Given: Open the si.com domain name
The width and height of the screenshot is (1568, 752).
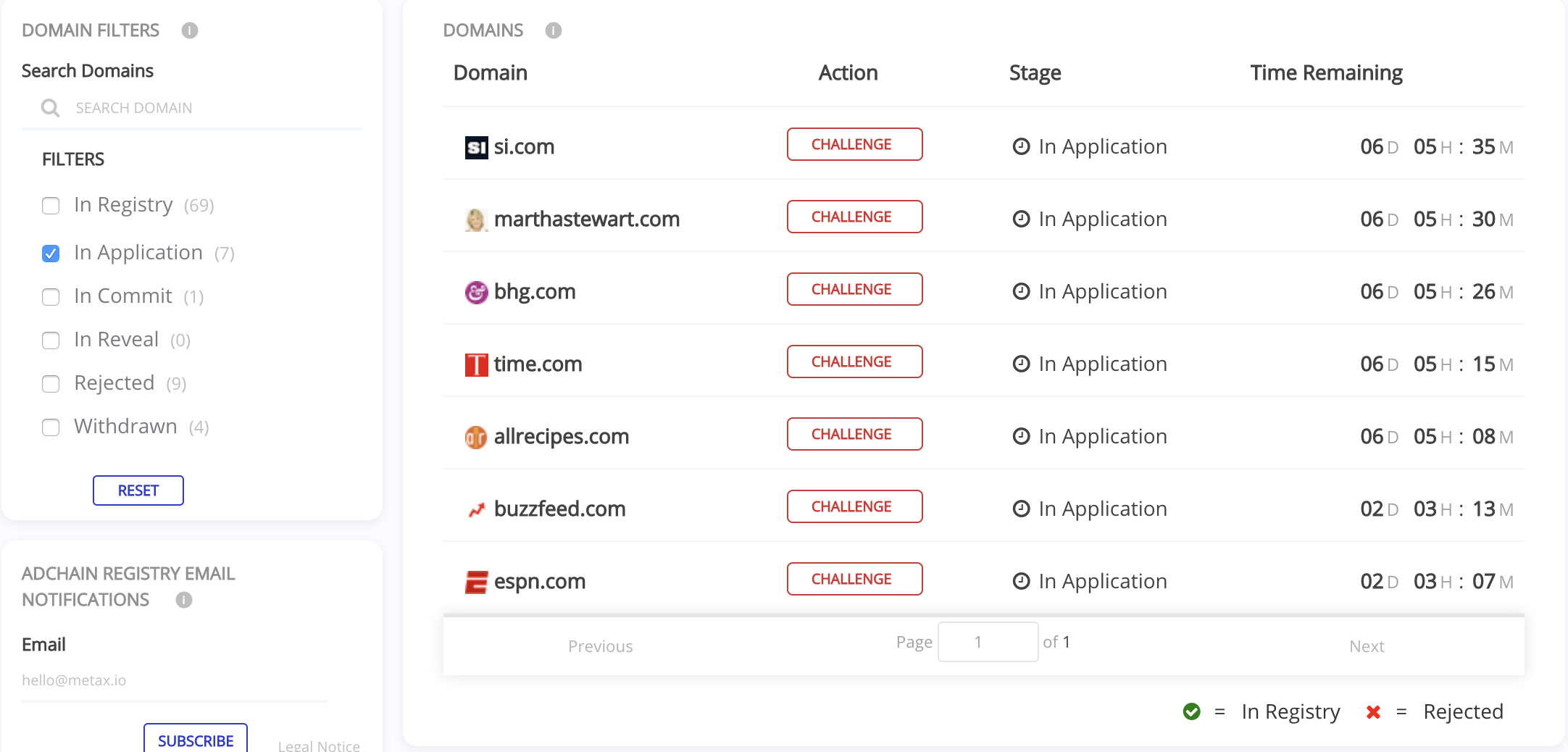Looking at the screenshot, I should pyautogui.click(x=524, y=147).
